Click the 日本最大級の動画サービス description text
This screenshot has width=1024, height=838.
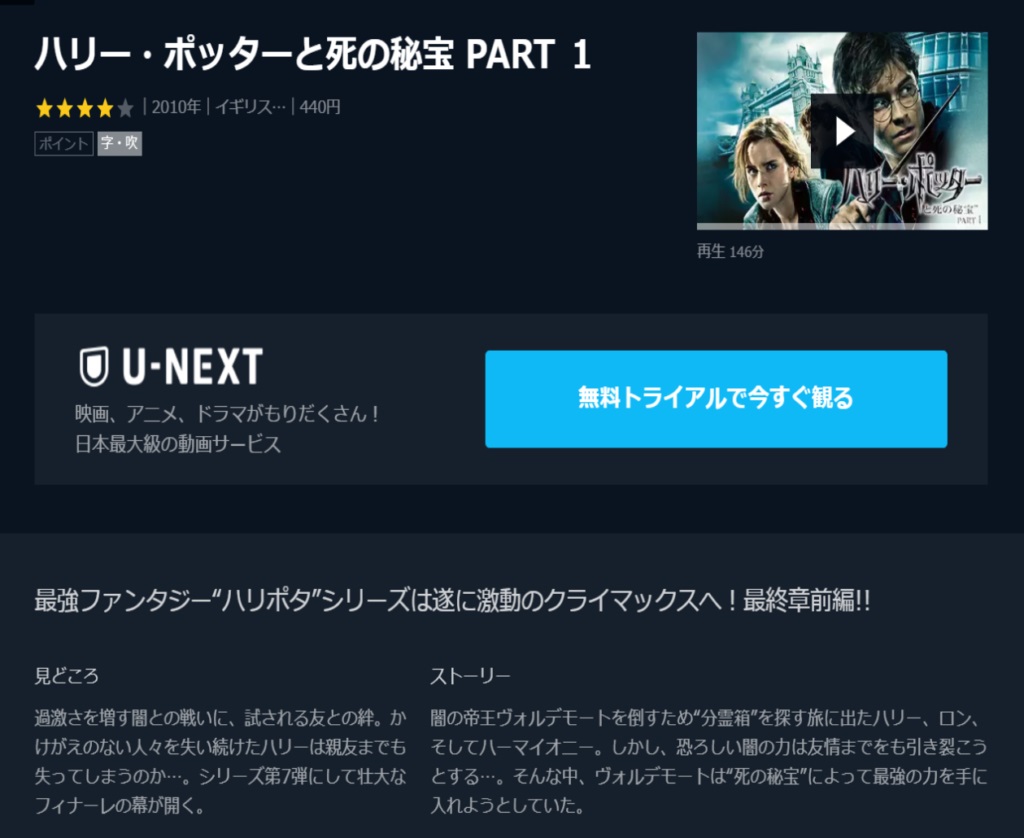[178, 444]
